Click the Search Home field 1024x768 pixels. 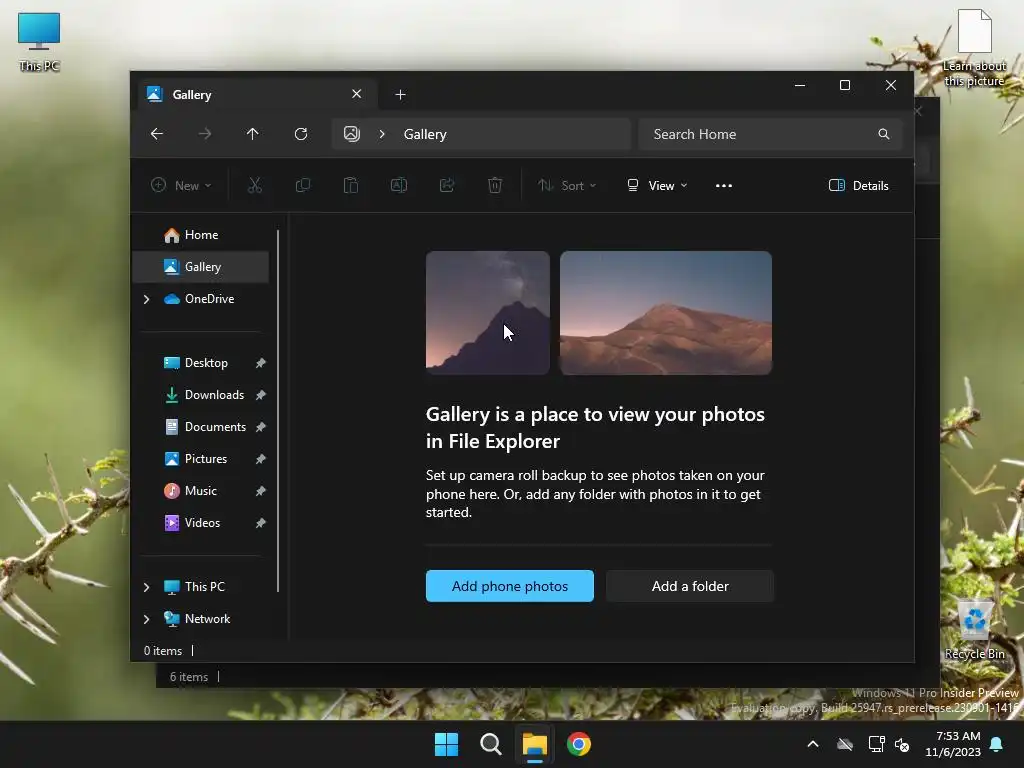point(770,134)
